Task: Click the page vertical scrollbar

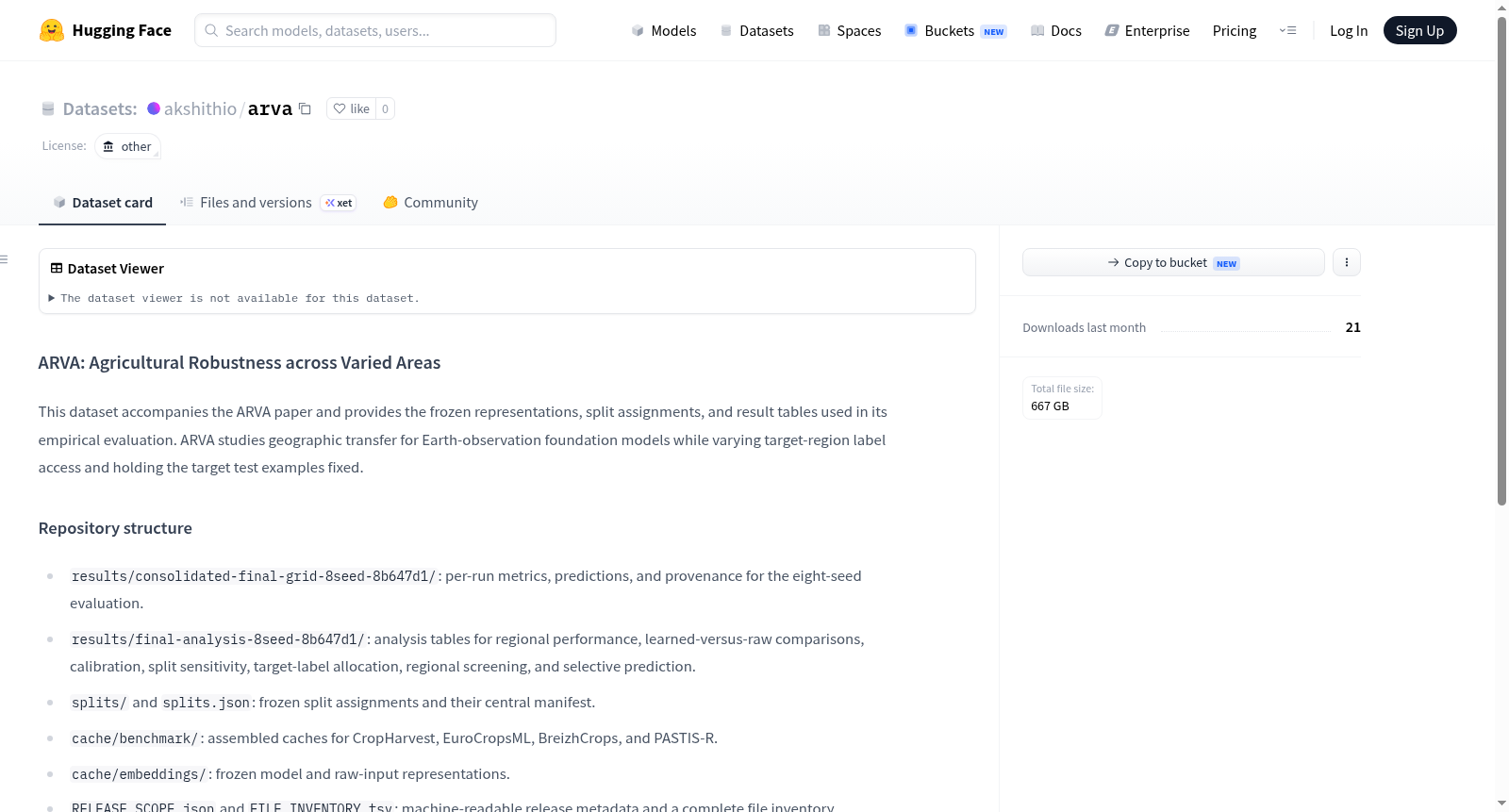Action: 1502,260
